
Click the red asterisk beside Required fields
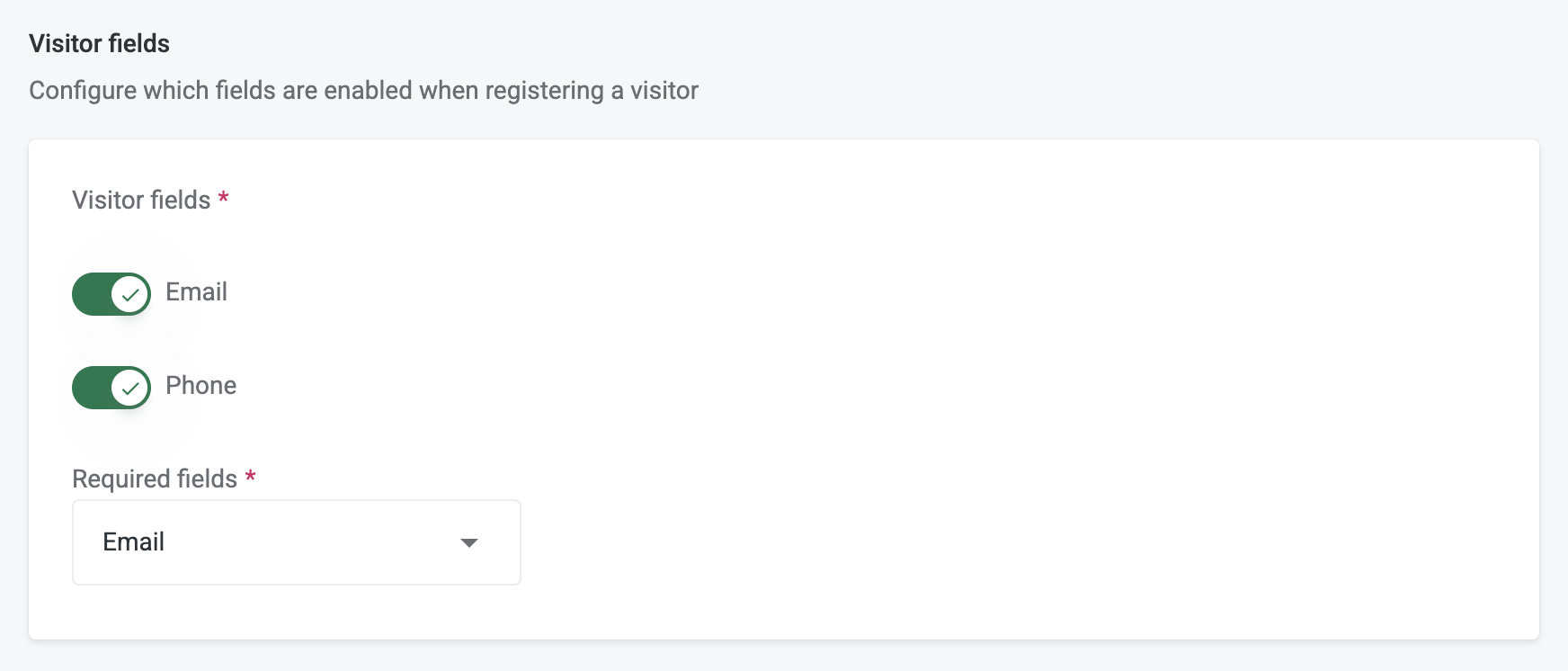point(250,477)
